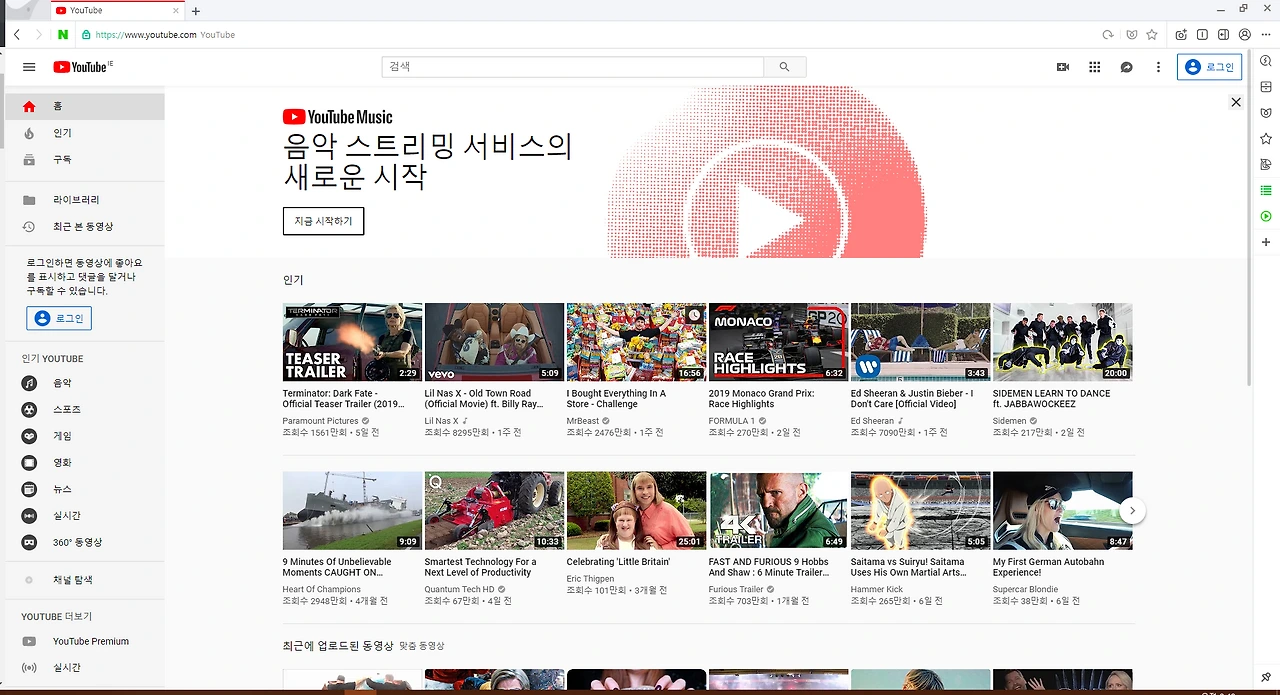The height and width of the screenshot is (695, 1280).
Task: Click the browser address bar URL
Action: coord(146,34)
